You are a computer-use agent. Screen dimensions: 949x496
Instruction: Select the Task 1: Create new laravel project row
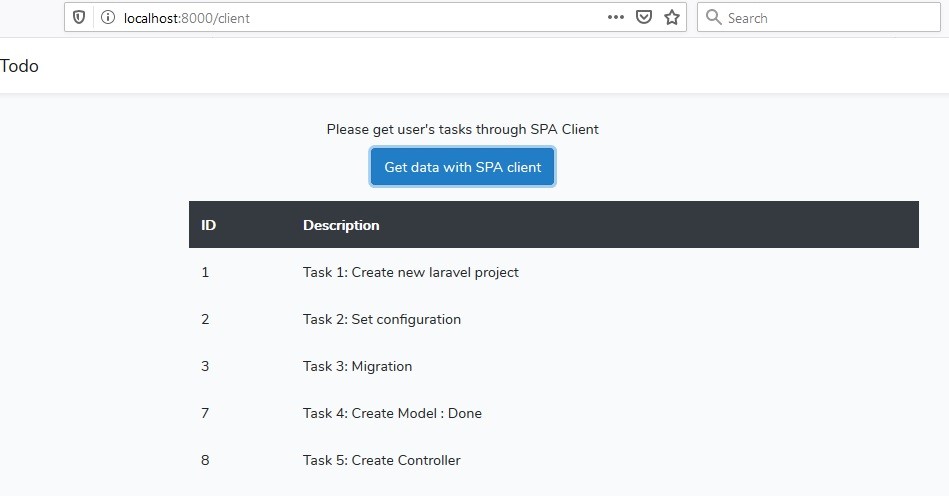tap(554, 272)
